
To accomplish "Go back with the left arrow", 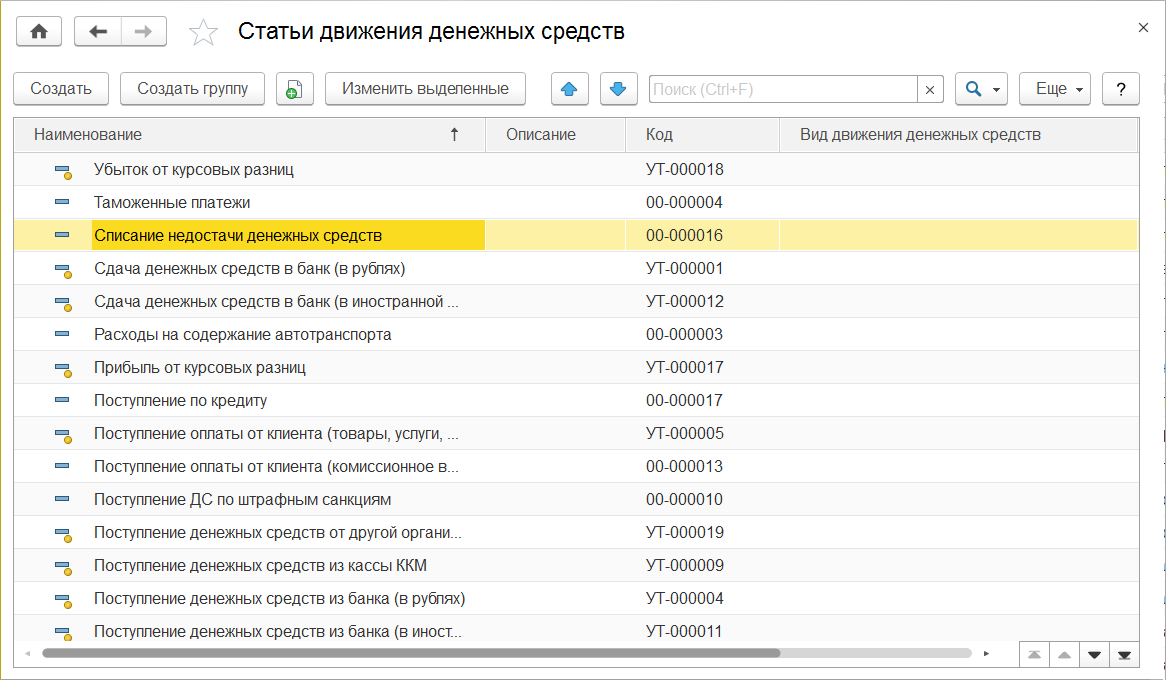I will 98,31.
